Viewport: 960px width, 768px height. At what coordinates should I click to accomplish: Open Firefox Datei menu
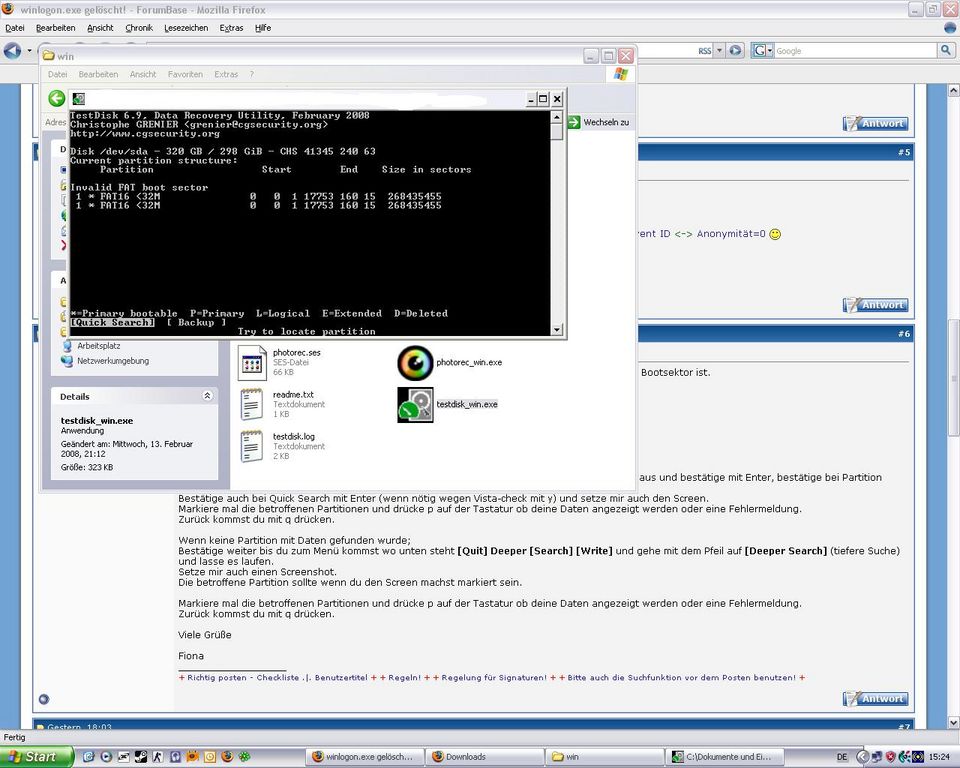(15, 28)
